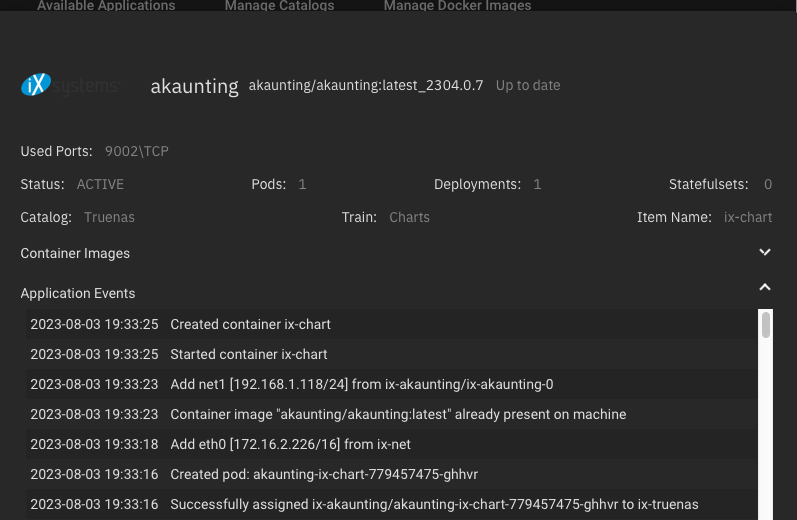Click the image tag akaunting/akaunting:latest_2304.0.7

[366, 85]
